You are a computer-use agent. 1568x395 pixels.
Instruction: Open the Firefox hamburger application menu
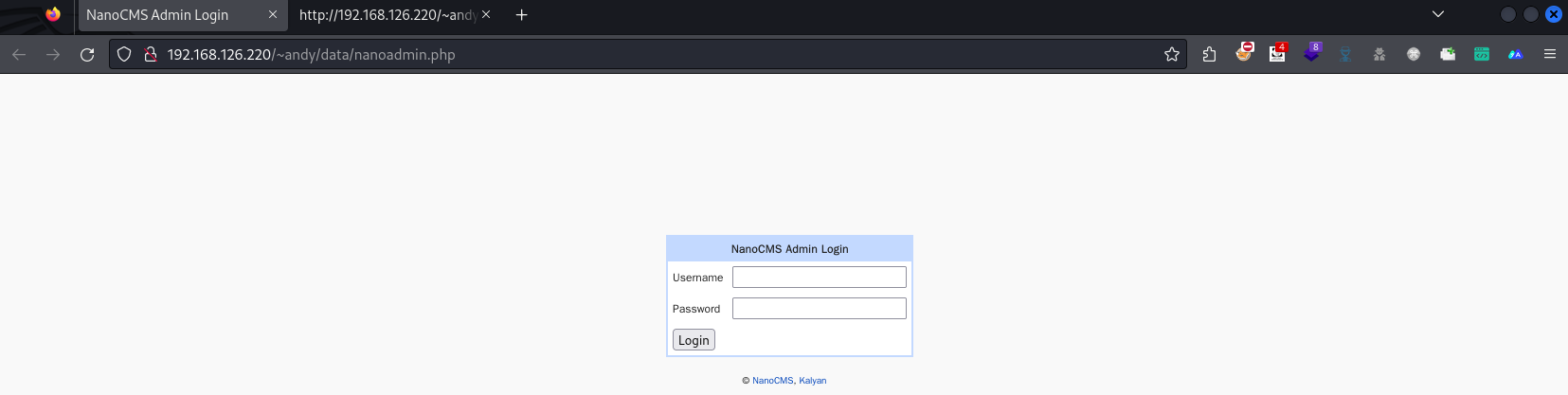tap(1550, 55)
